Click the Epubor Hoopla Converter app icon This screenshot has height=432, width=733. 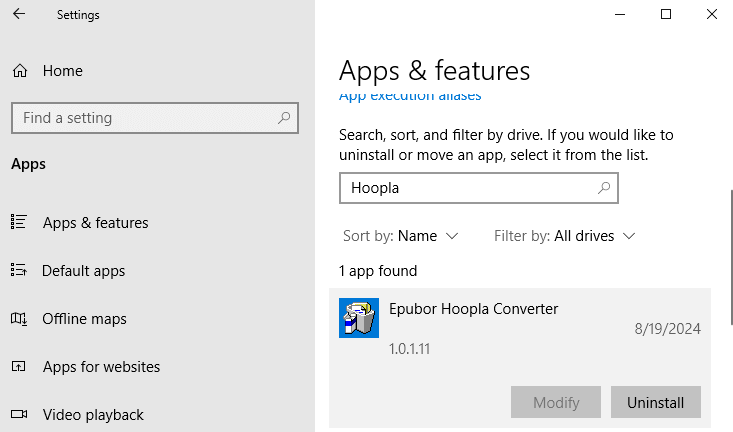(x=359, y=318)
